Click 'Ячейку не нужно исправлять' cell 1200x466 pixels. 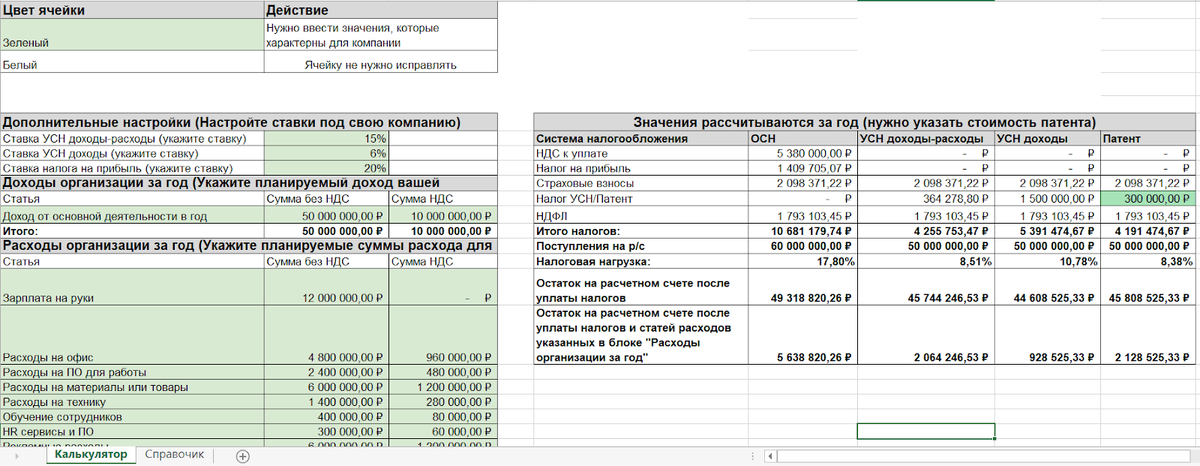[380, 64]
